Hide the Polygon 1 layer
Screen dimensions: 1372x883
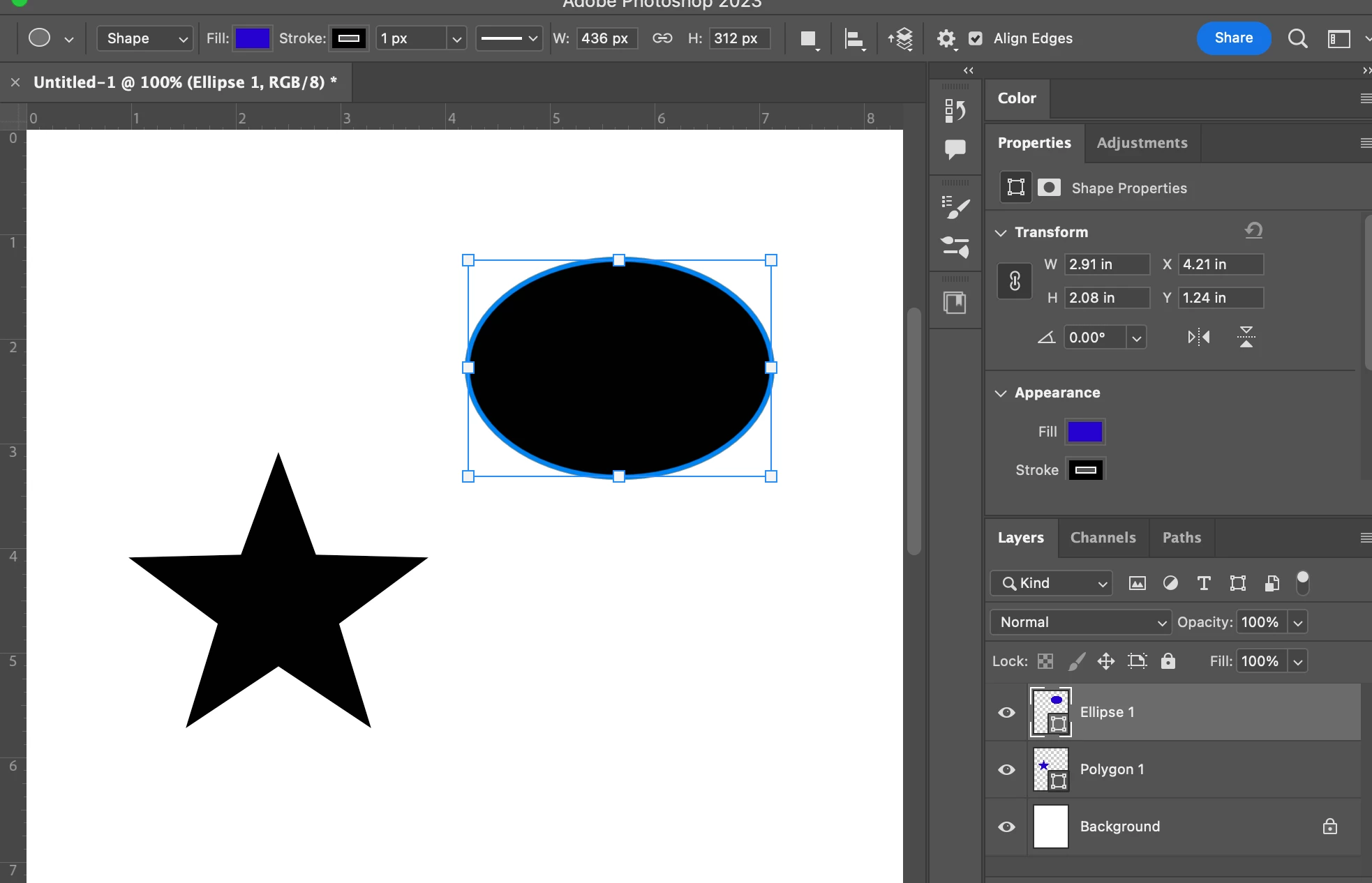point(1006,769)
